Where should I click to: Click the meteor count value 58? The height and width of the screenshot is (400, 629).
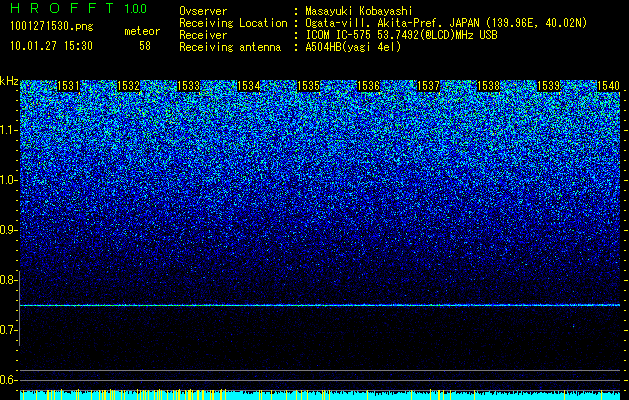pos(145,46)
